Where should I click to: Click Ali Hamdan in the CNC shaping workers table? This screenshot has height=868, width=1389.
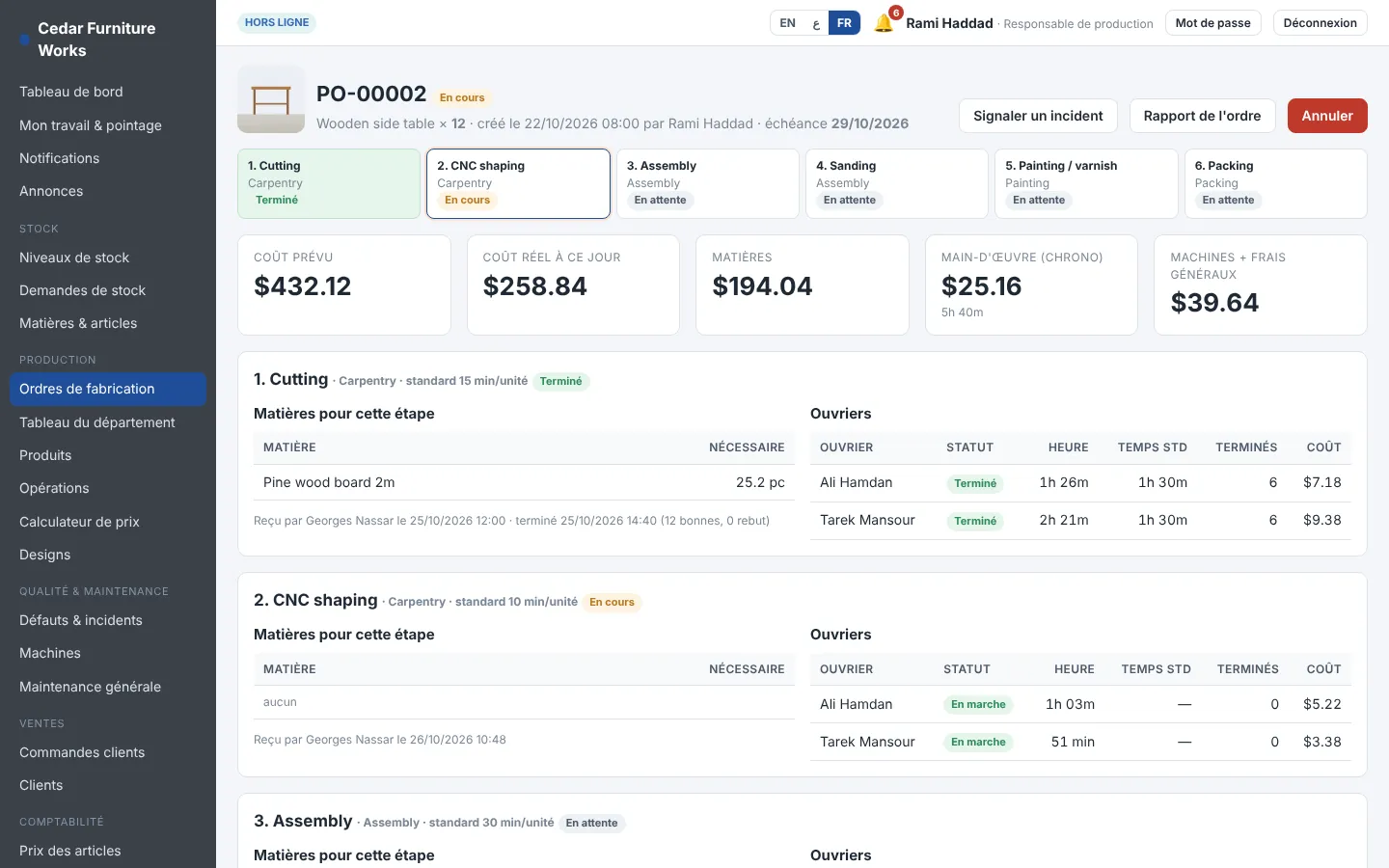tap(856, 704)
